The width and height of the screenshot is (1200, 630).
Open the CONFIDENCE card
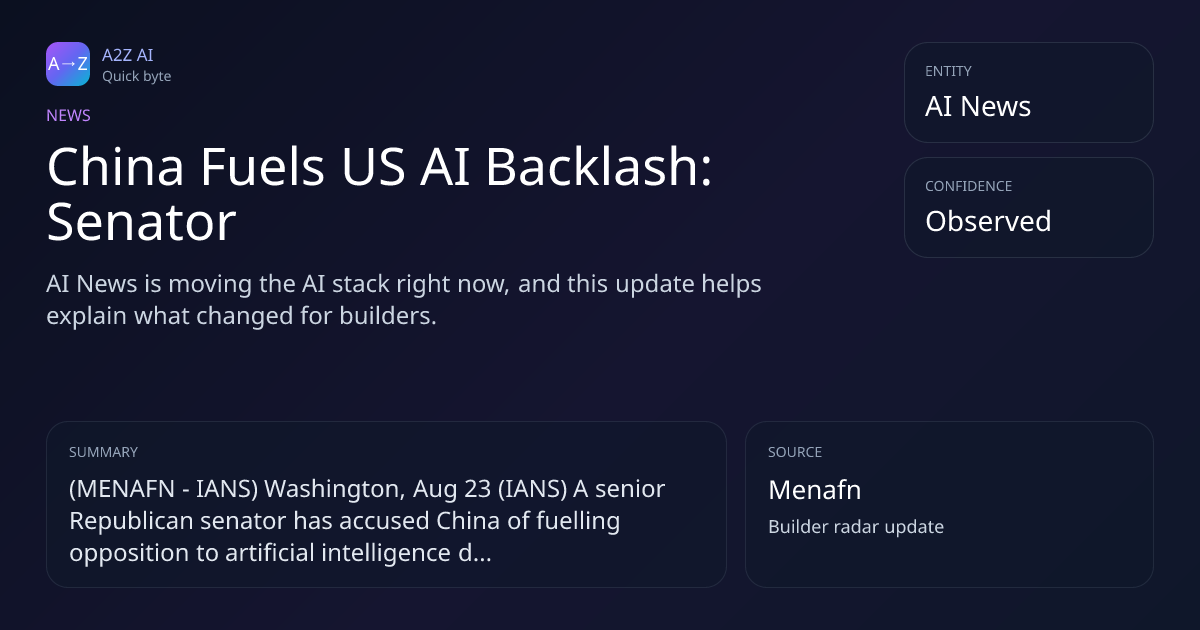click(1029, 207)
